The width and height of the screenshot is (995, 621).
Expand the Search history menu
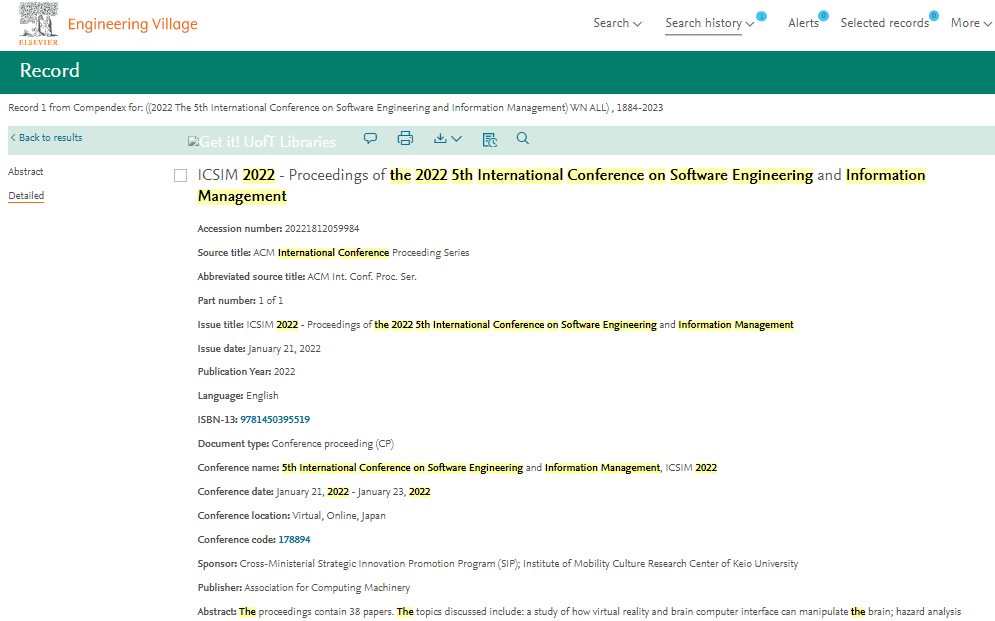(x=709, y=23)
